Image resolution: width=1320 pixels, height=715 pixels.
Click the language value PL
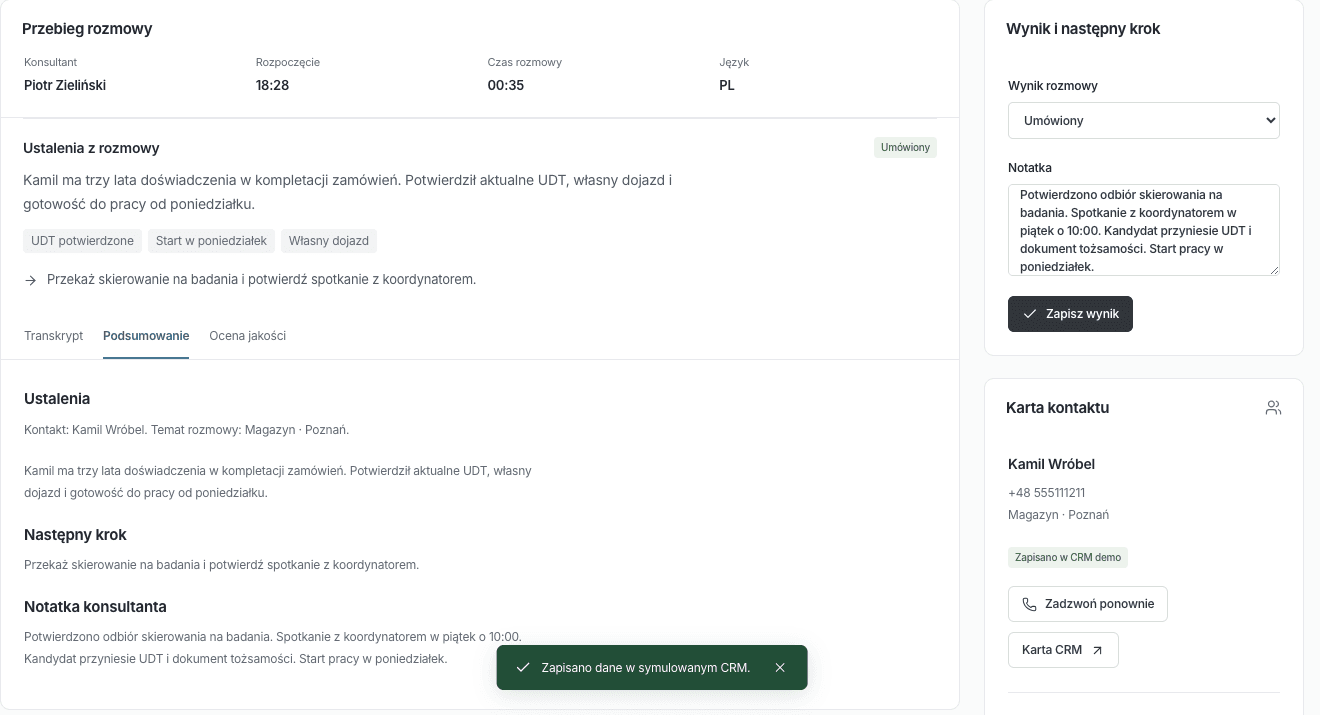tap(727, 85)
